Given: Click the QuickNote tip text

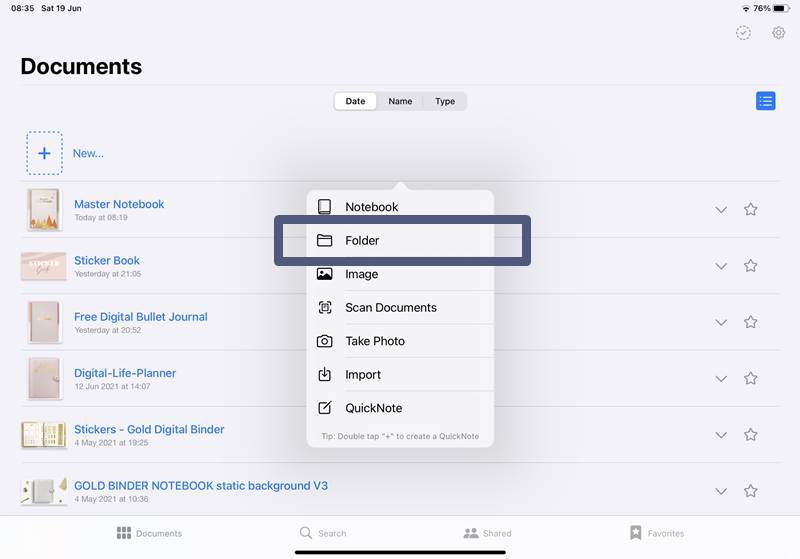Looking at the screenshot, I should coord(400,436).
